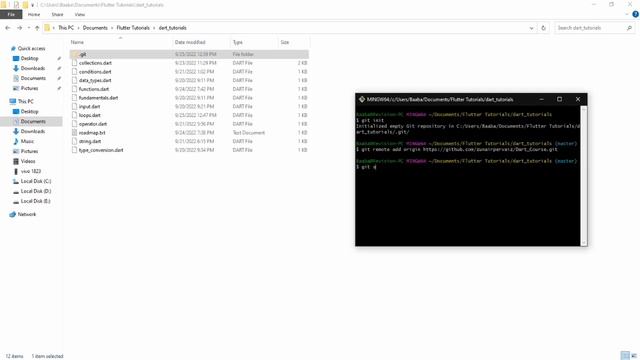Image resolution: width=640 pixels, height=360 pixels.
Task: Click the Git Bash terminal scrollbar
Action: 584,176
